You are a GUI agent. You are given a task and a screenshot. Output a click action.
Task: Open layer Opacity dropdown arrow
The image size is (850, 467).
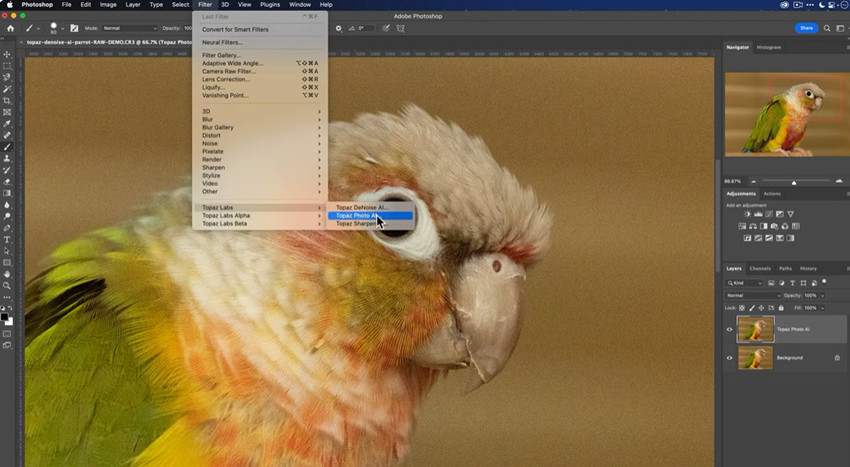click(x=822, y=296)
